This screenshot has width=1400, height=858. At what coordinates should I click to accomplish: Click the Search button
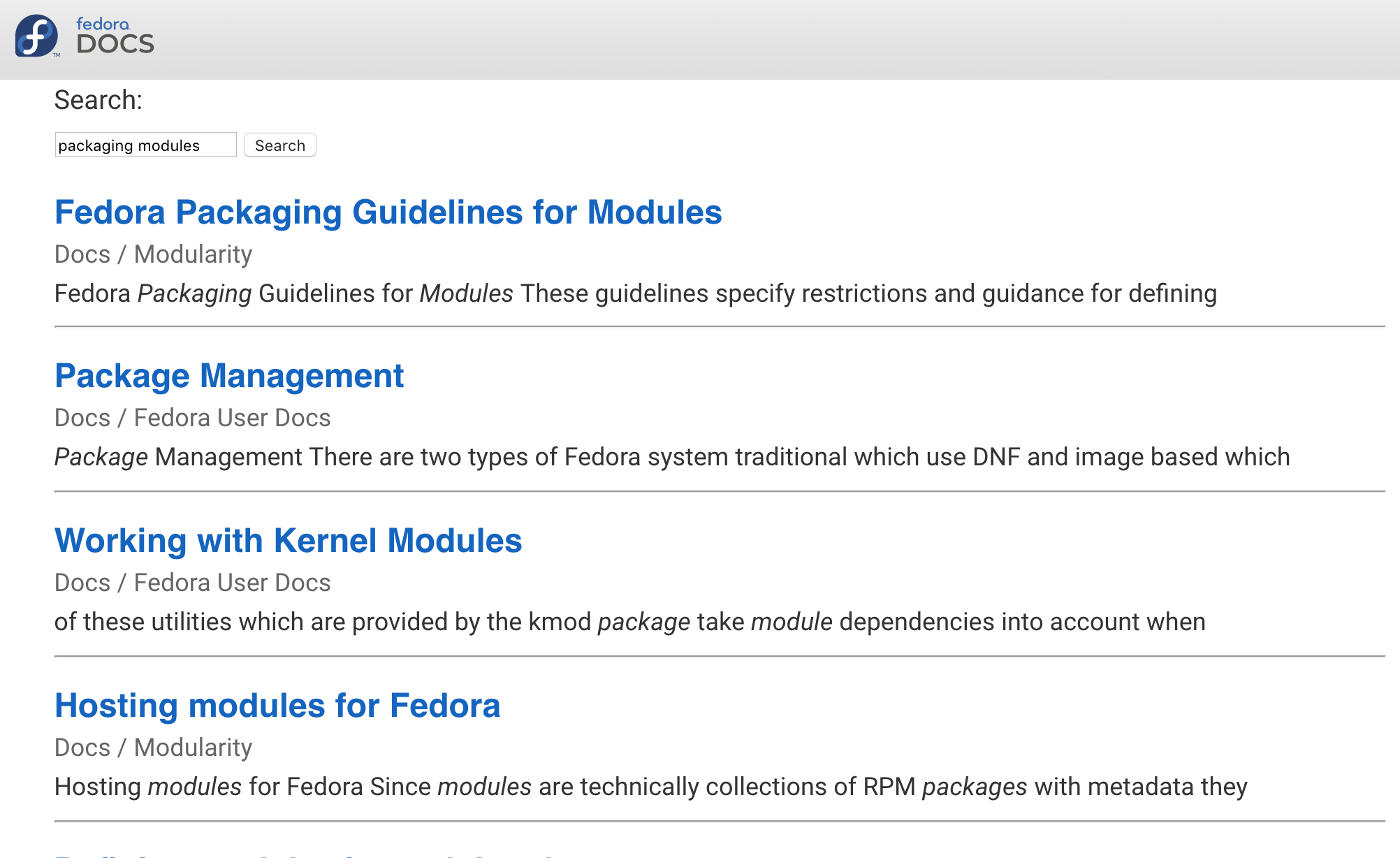(279, 145)
